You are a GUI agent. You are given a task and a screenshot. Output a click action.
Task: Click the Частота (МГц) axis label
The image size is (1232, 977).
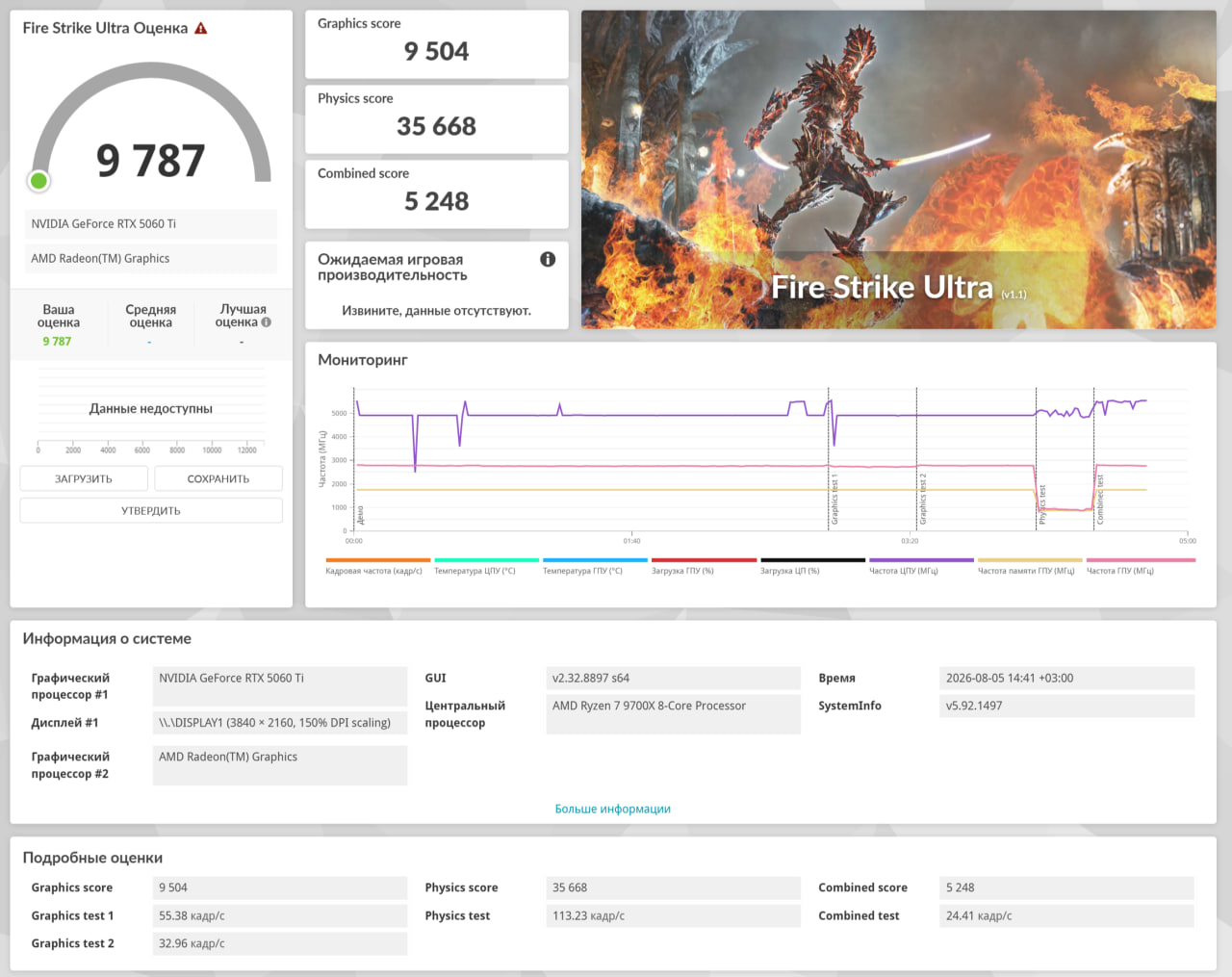[321, 459]
